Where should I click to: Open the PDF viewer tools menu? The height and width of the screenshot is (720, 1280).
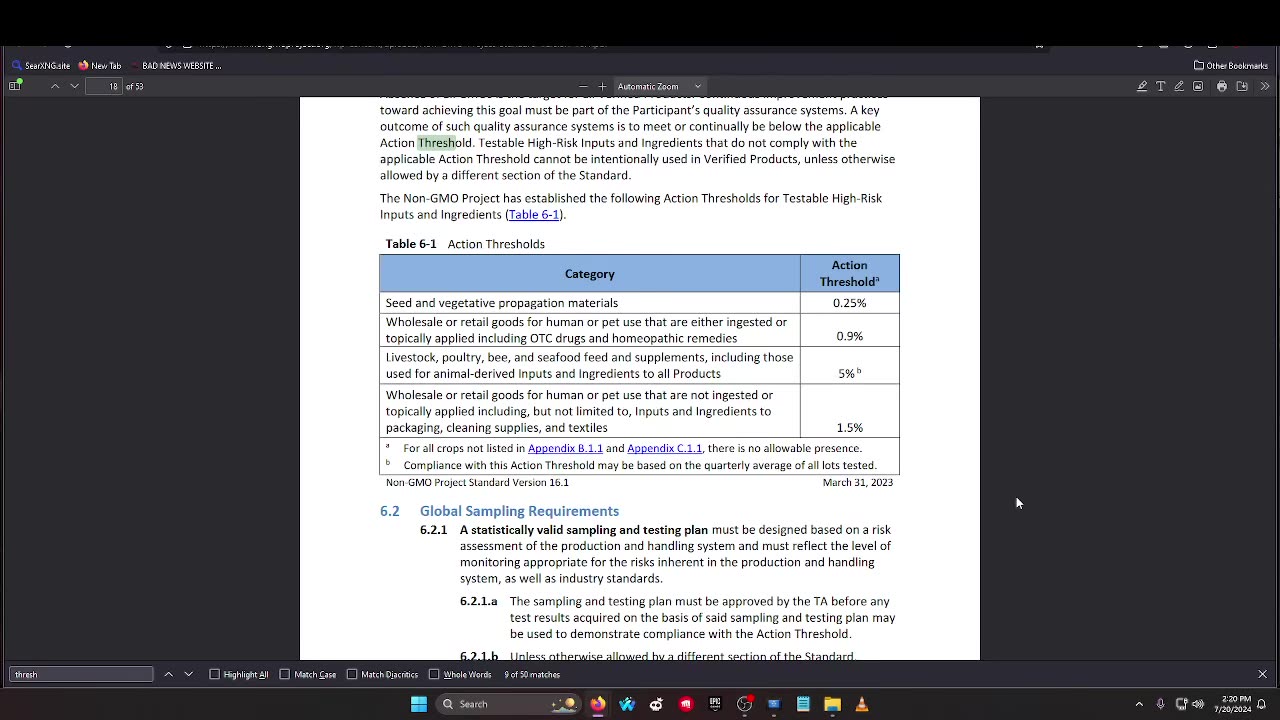[1264, 86]
